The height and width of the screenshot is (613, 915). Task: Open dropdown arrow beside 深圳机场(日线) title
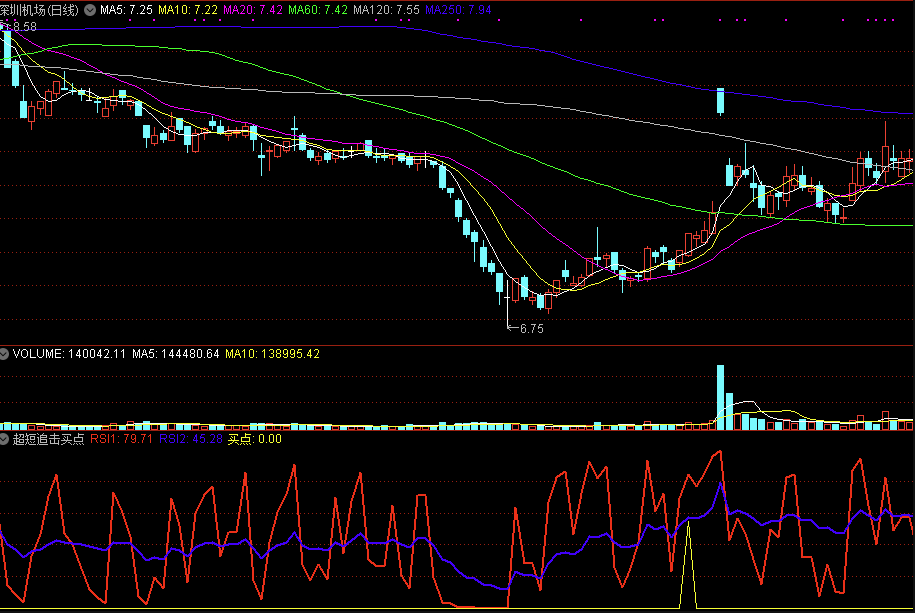point(89,9)
